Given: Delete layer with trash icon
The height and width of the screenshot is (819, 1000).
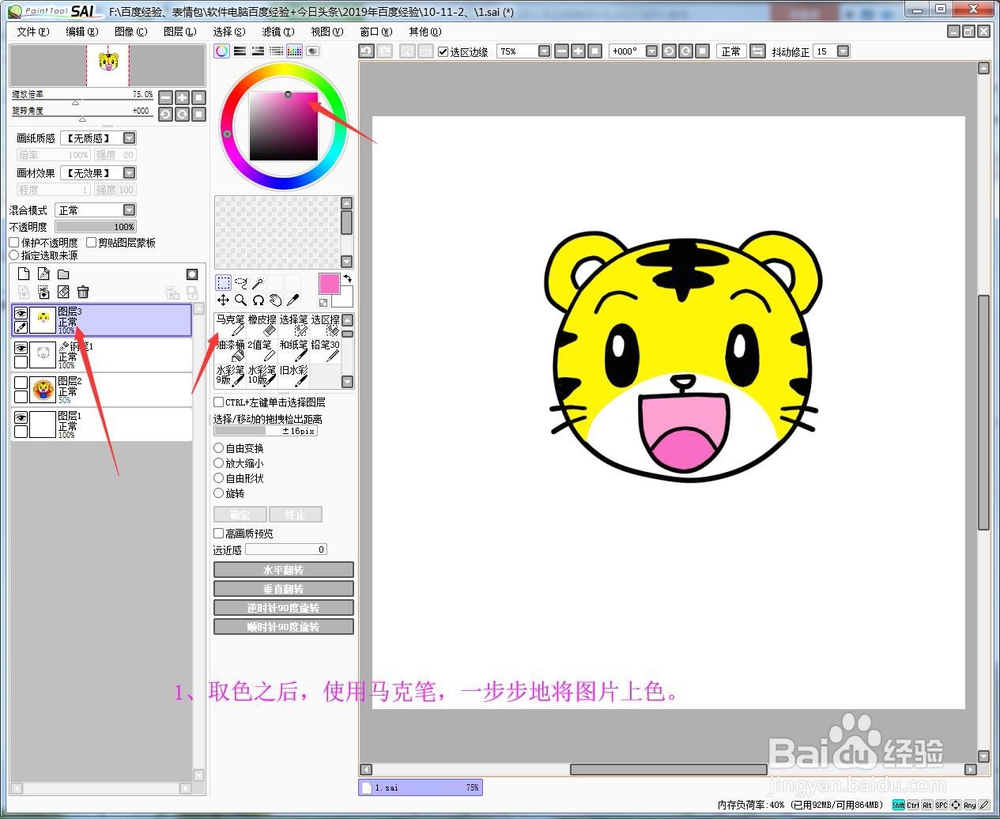Looking at the screenshot, I should pyautogui.click(x=83, y=292).
